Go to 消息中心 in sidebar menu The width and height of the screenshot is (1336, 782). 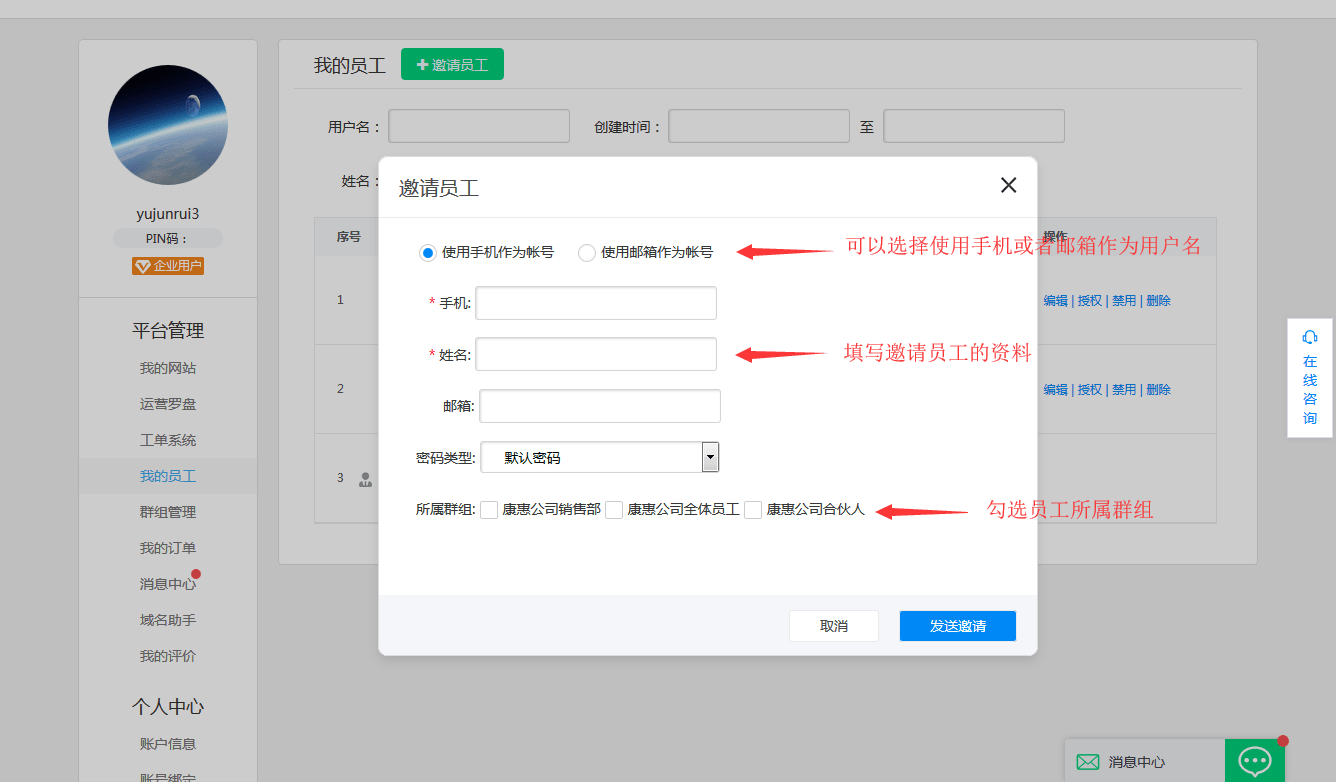(x=168, y=584)
